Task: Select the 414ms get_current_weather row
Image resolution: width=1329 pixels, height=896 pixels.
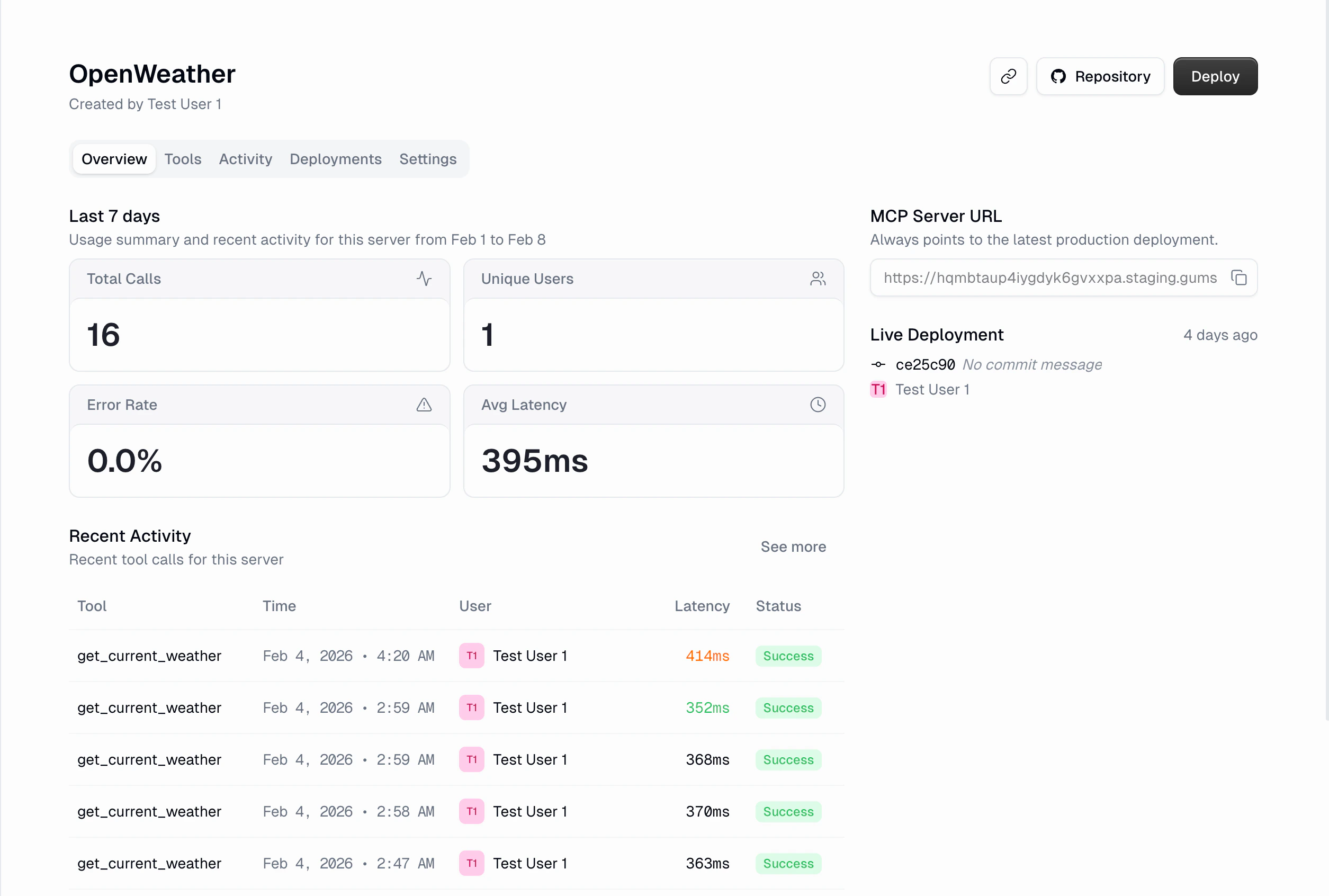Action: coord(149,656)
